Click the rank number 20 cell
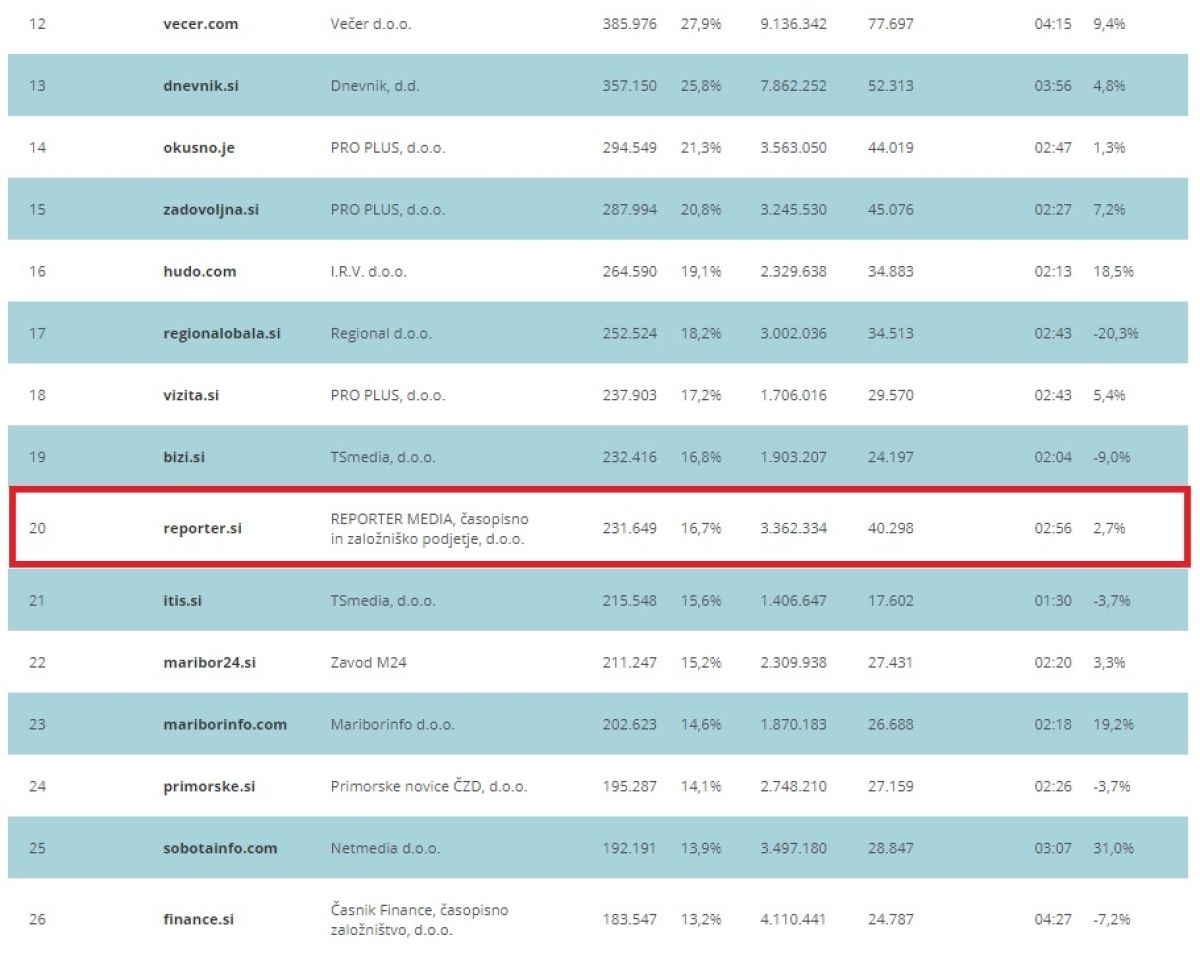 37,529
